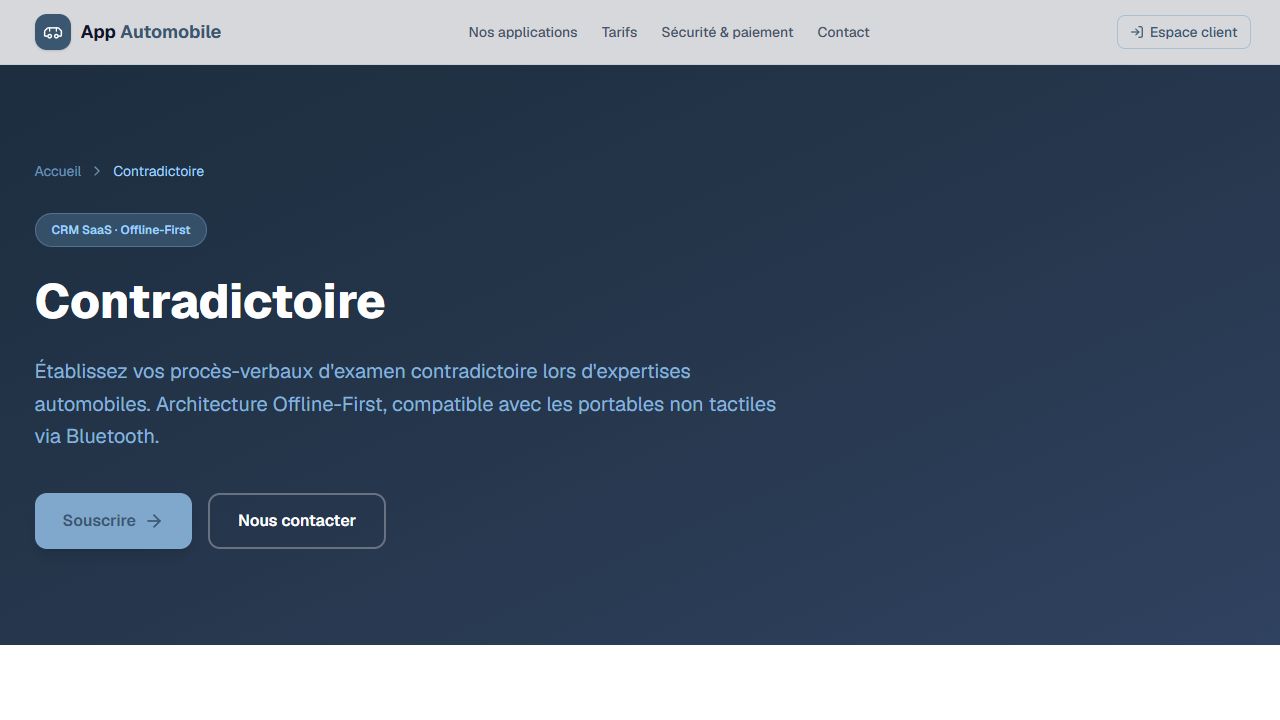1280x720 pixels.
Task: Click the App Automobile car logo icon
Action: tap(53, 32)
